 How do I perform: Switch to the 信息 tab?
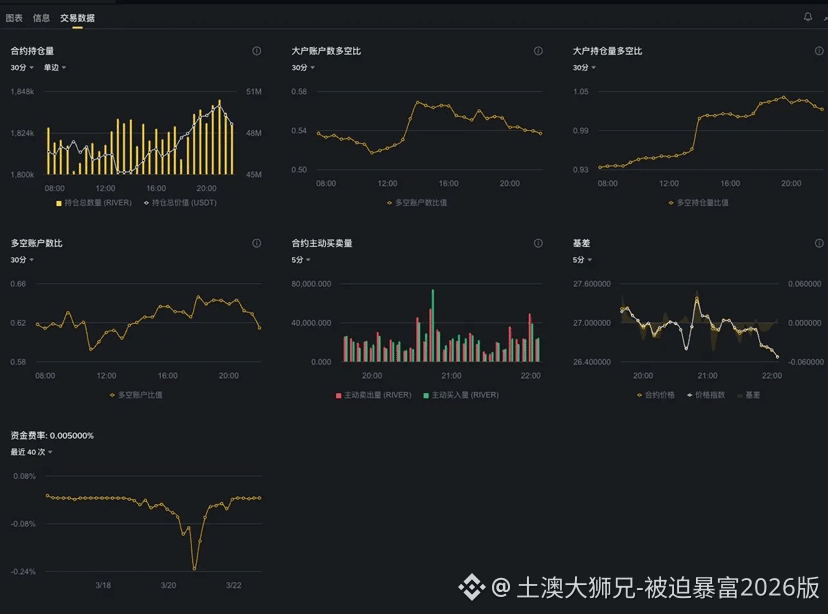click(41, 18)
